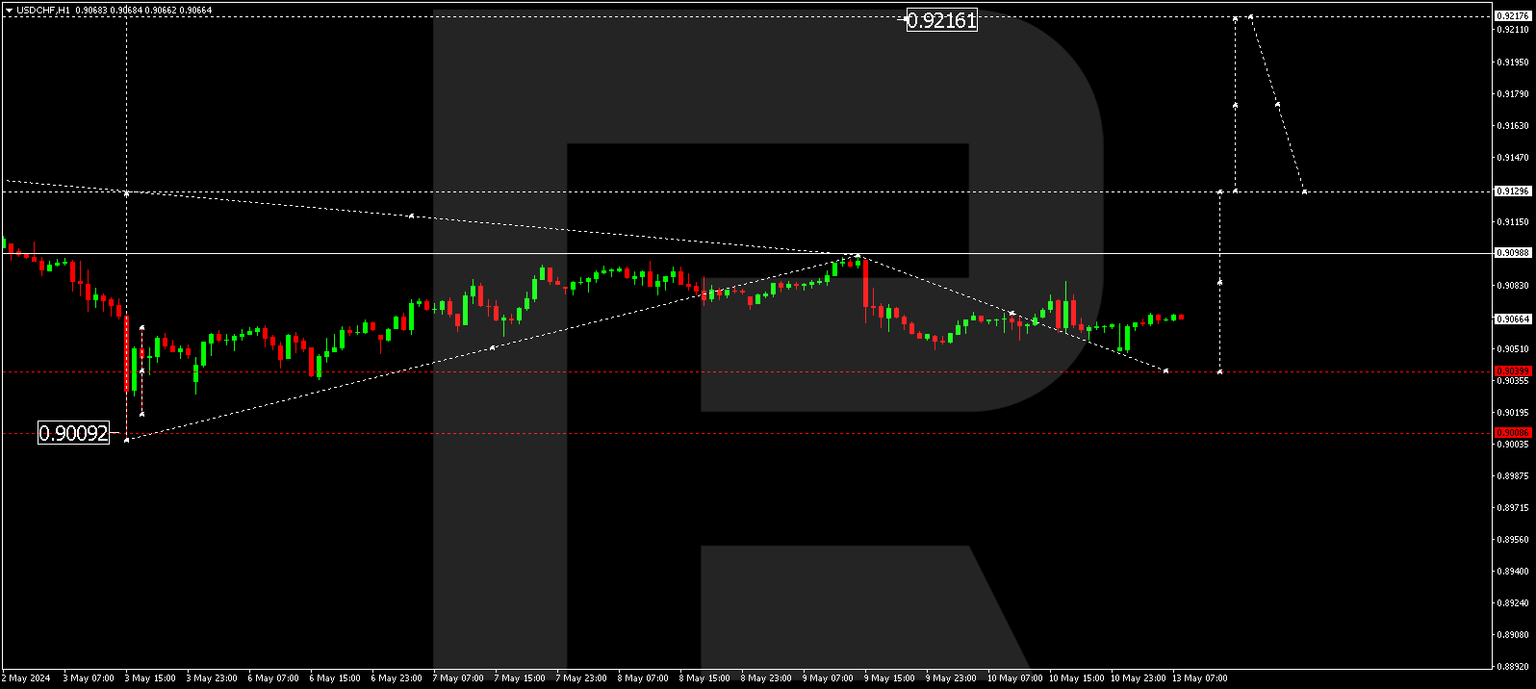The image size is (1536, 689).
Task: Click the red 0.90086 tag on price axis
Action: pyautogui.click(x=1511, y=432)
